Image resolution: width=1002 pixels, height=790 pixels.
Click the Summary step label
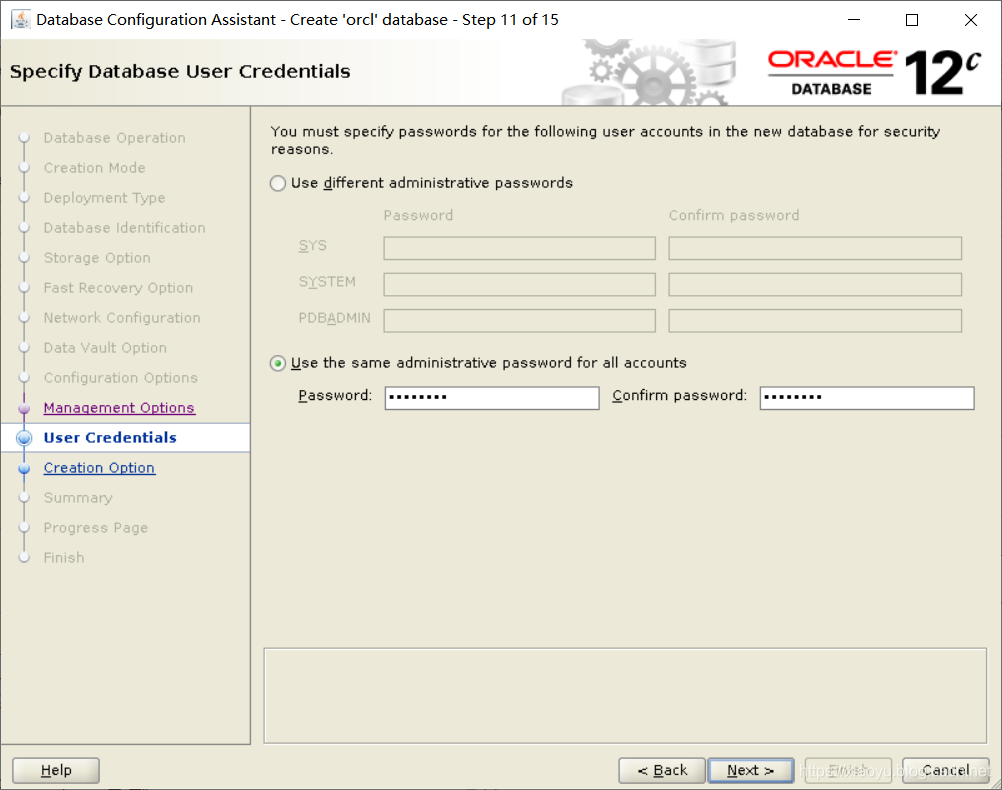pos(78,498)
